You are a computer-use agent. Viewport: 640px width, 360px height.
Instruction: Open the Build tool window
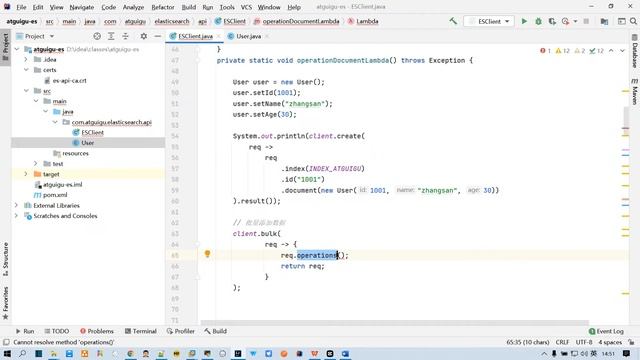[216, 331]
